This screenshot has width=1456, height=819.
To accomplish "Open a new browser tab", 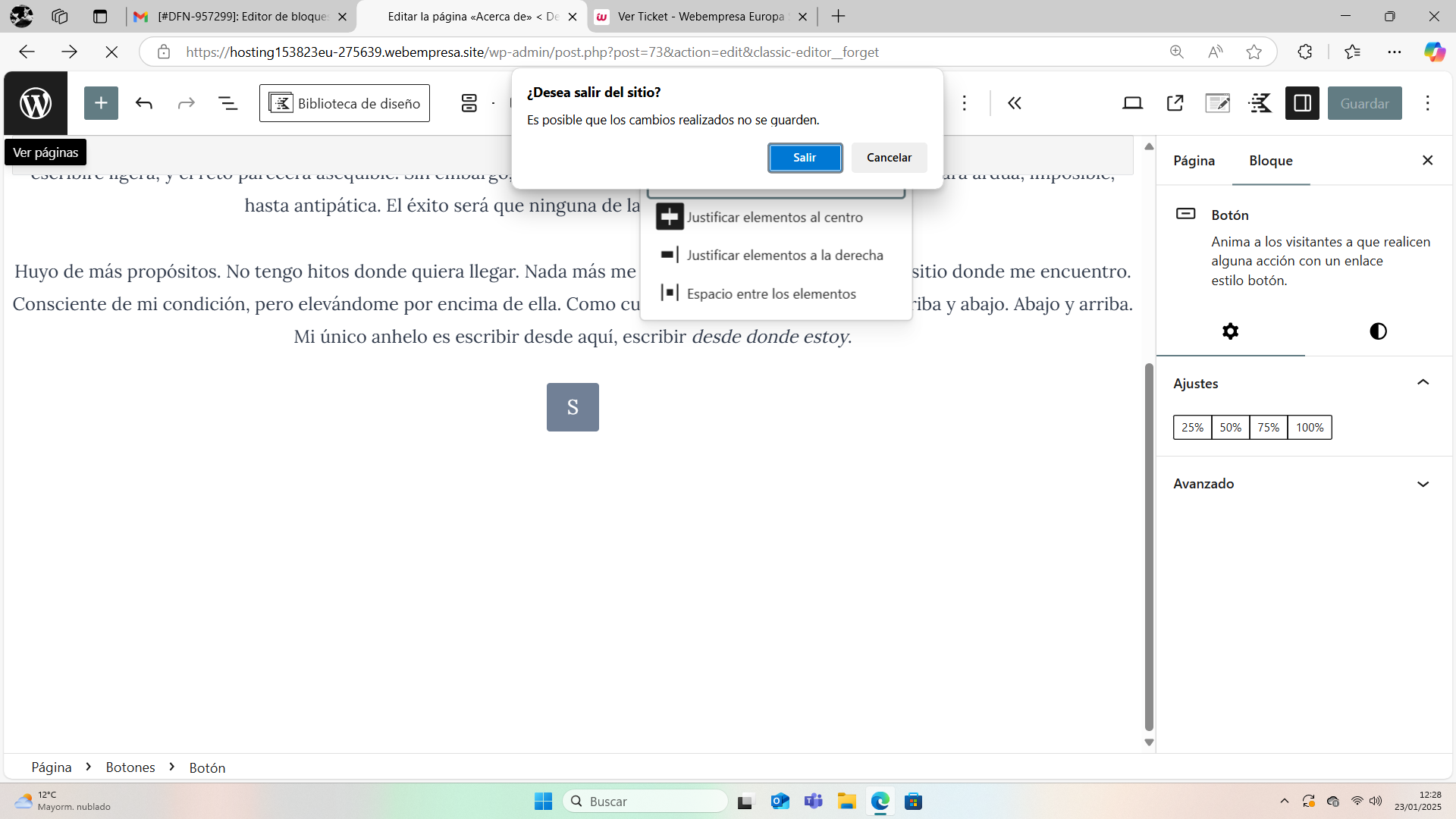I will click(x=838, y=17).
